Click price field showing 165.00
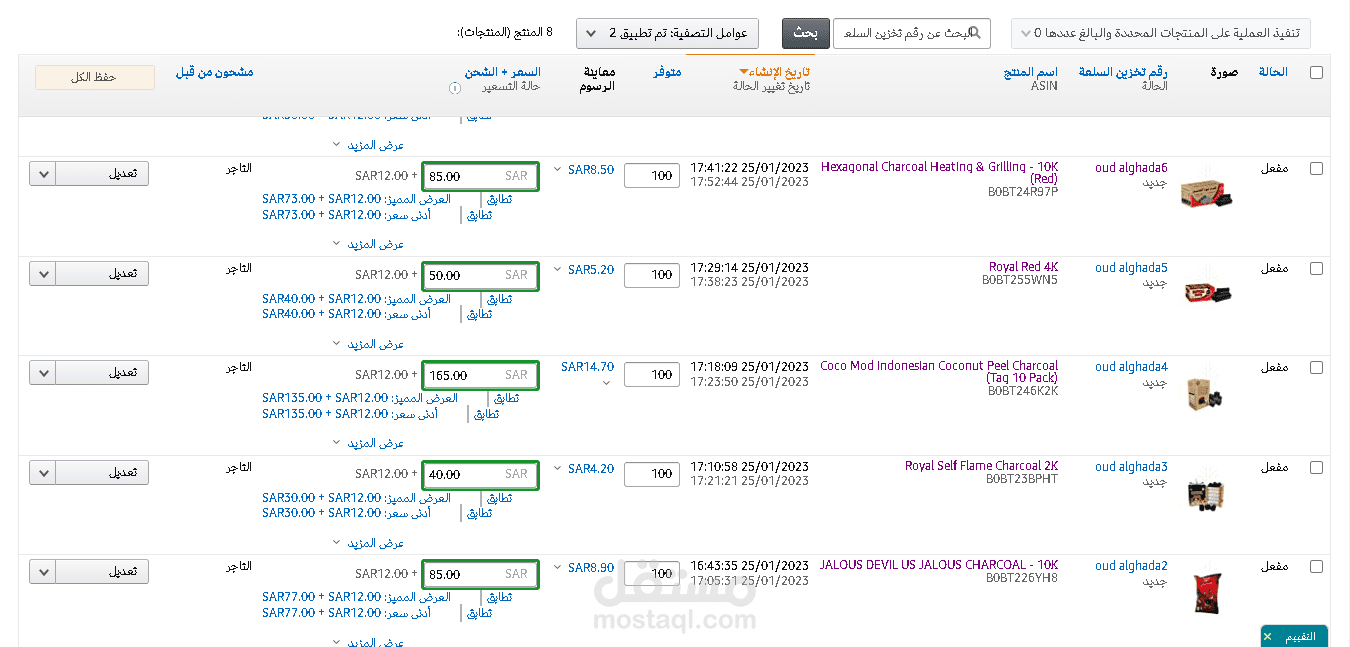 480,375
